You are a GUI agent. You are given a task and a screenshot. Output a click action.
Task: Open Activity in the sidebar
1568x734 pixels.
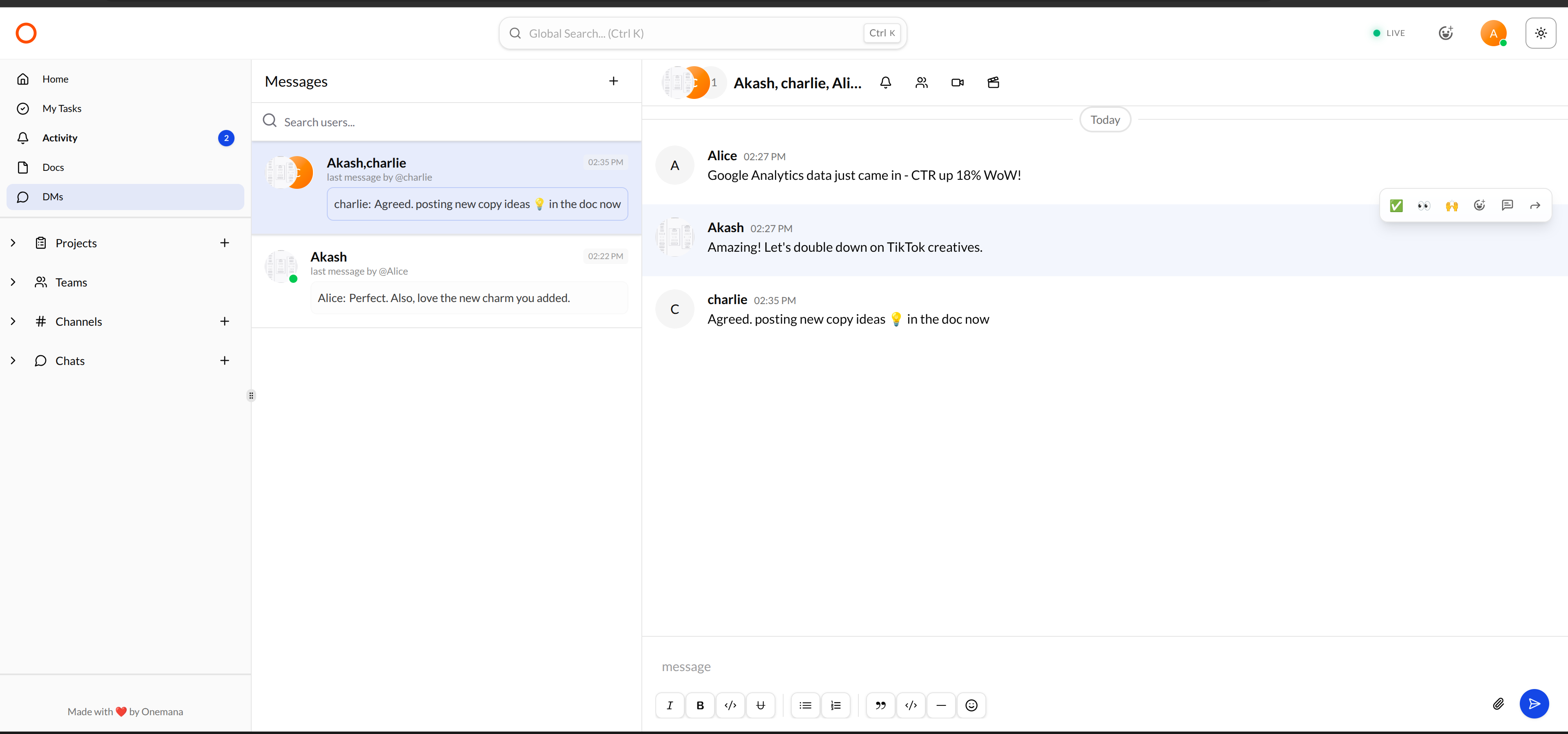click(x=60, y=138)
